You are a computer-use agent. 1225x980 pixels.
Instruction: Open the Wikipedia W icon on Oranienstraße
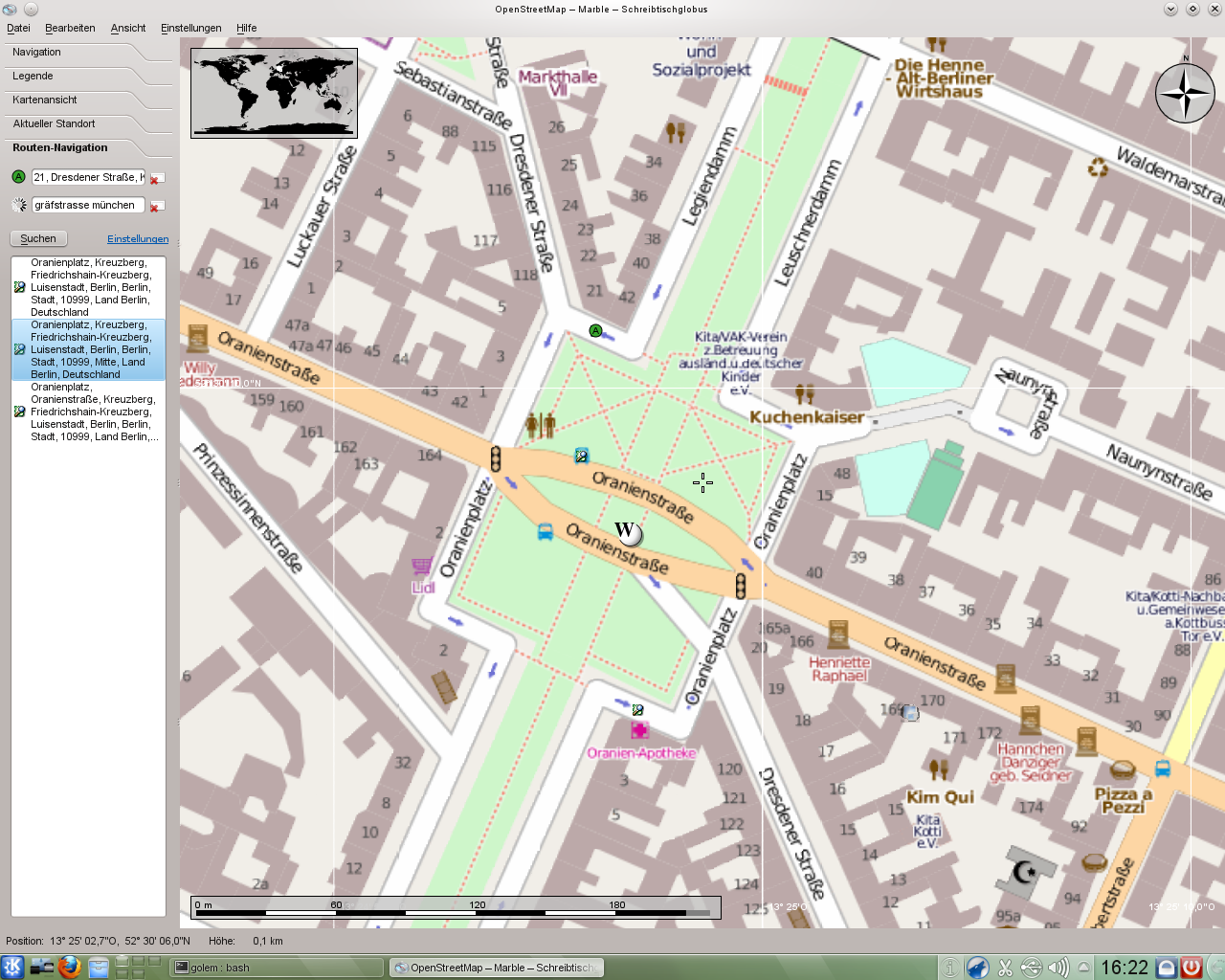627,532
